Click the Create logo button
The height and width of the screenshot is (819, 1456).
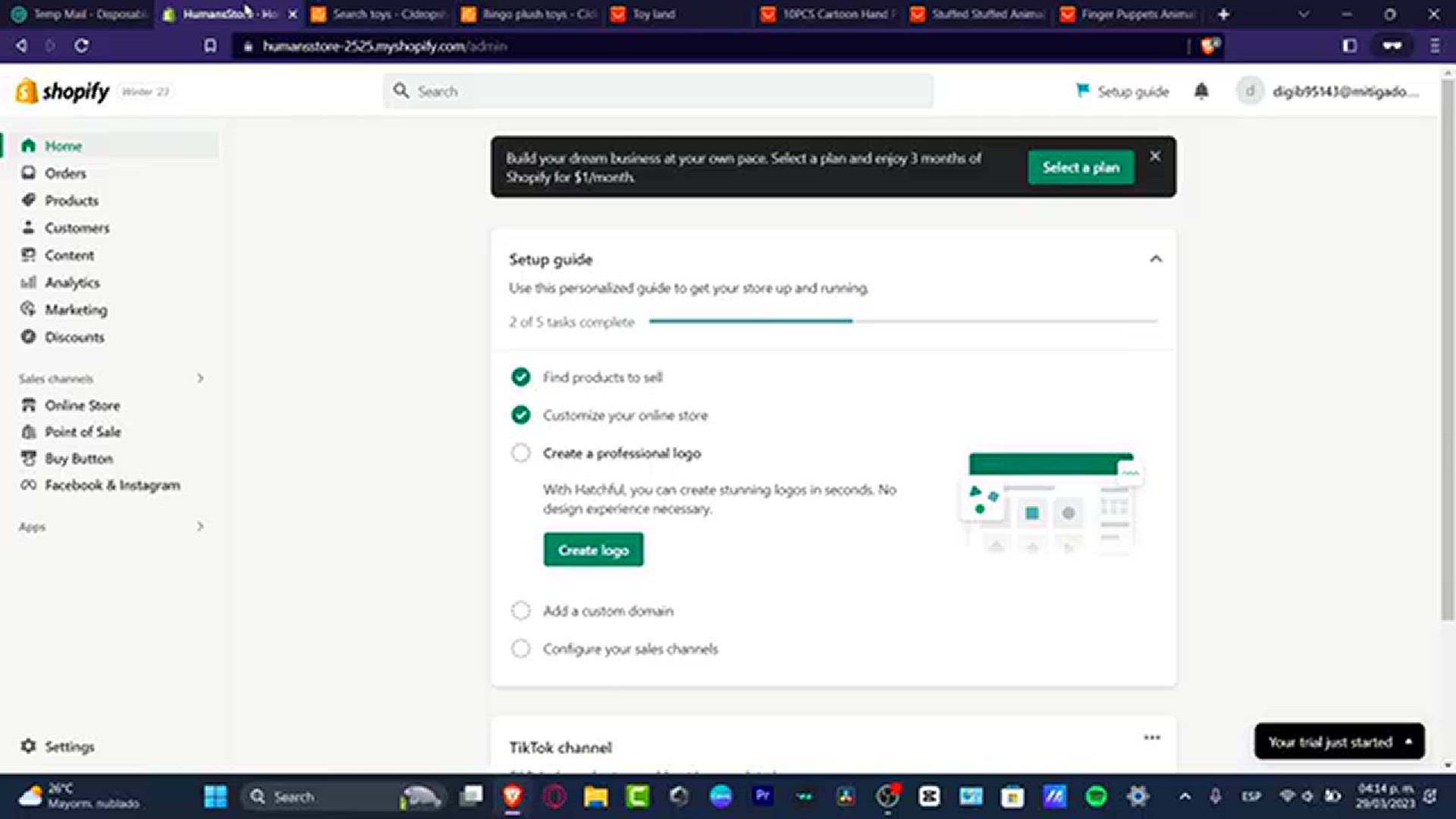click(x=593, y=550)
